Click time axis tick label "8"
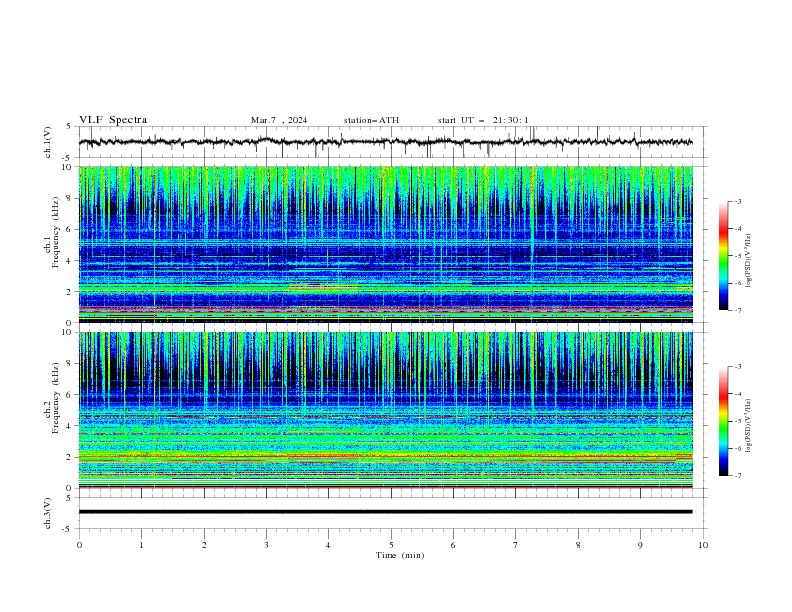The width and height of the screenshot is (792, 612). 578,545
